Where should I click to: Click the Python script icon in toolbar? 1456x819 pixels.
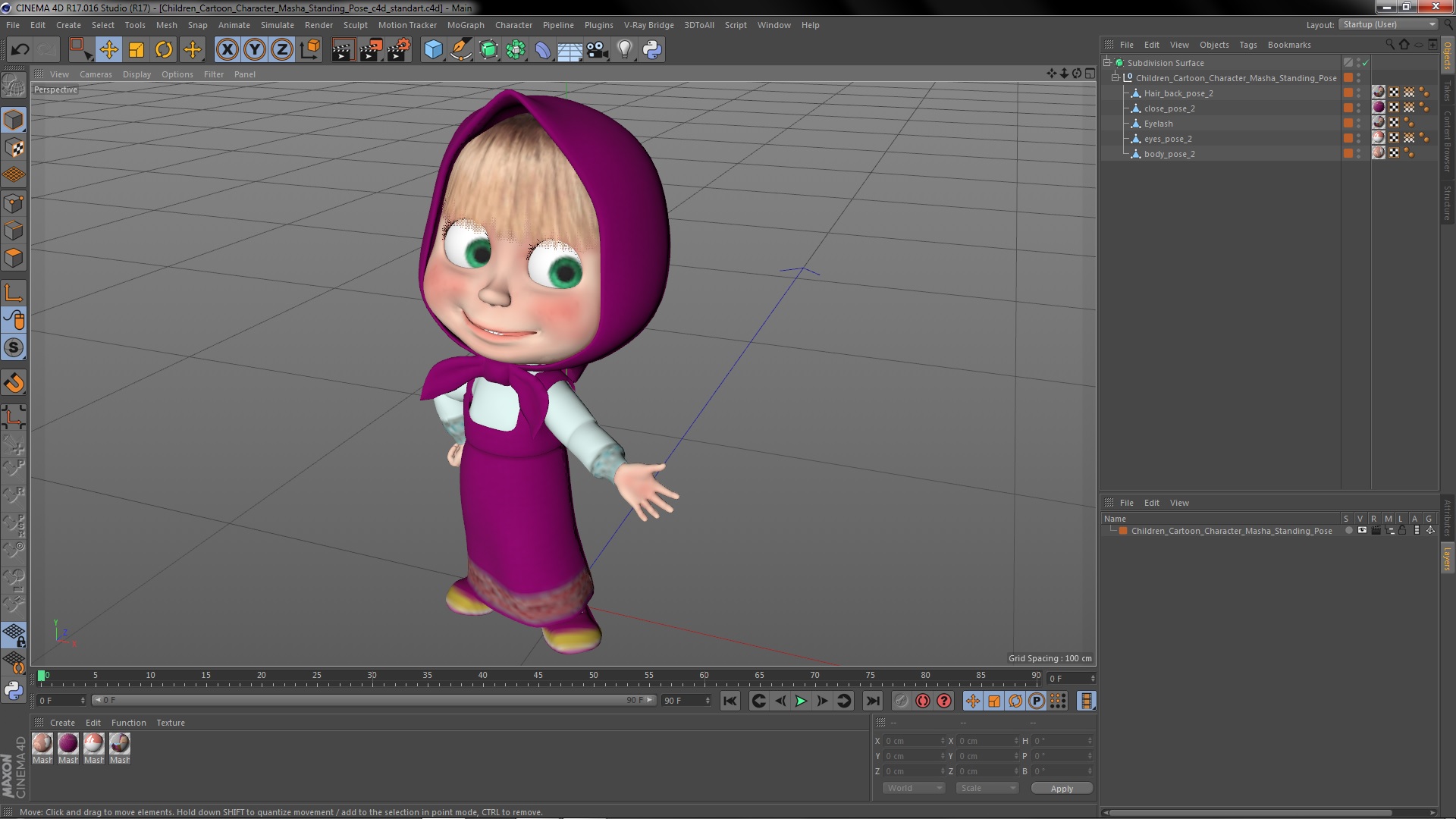click(x=652, y=50)
